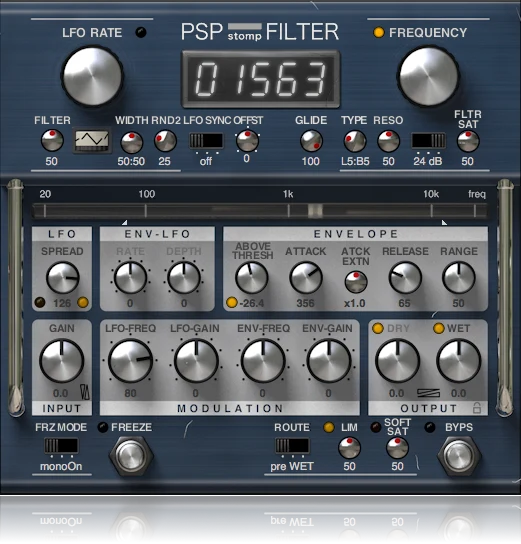
Task: Toggle the DRY output LED
Action: point(378,328)
